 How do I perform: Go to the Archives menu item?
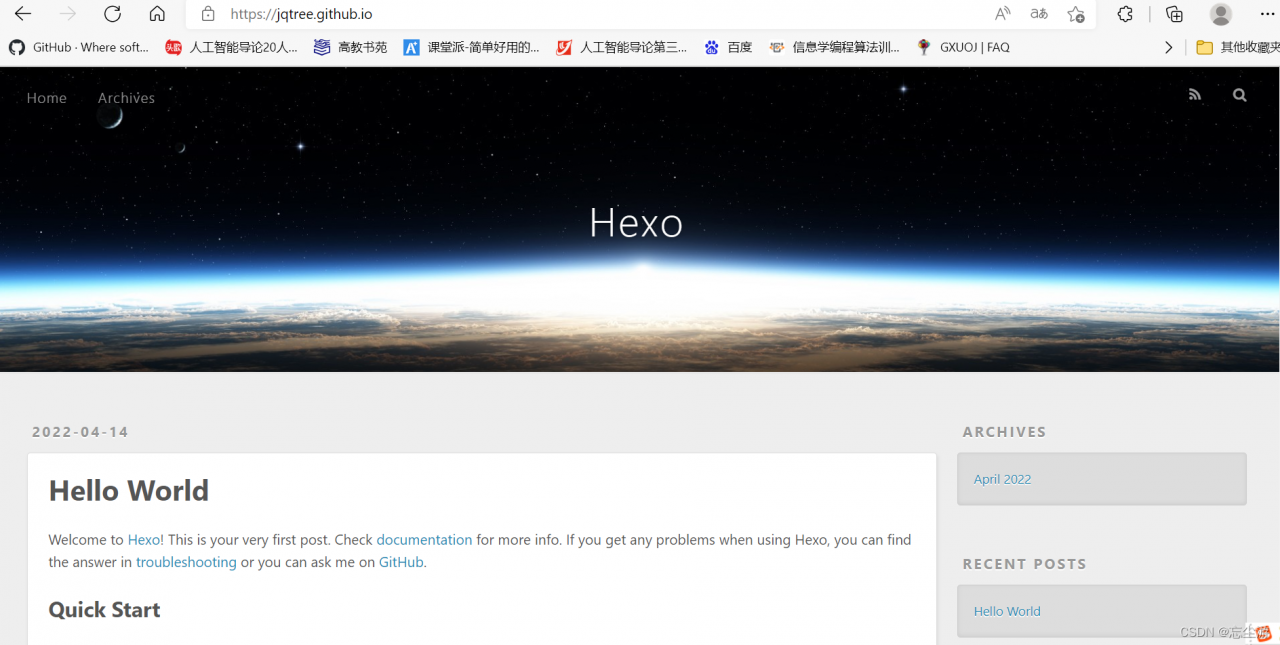(126, 98)
